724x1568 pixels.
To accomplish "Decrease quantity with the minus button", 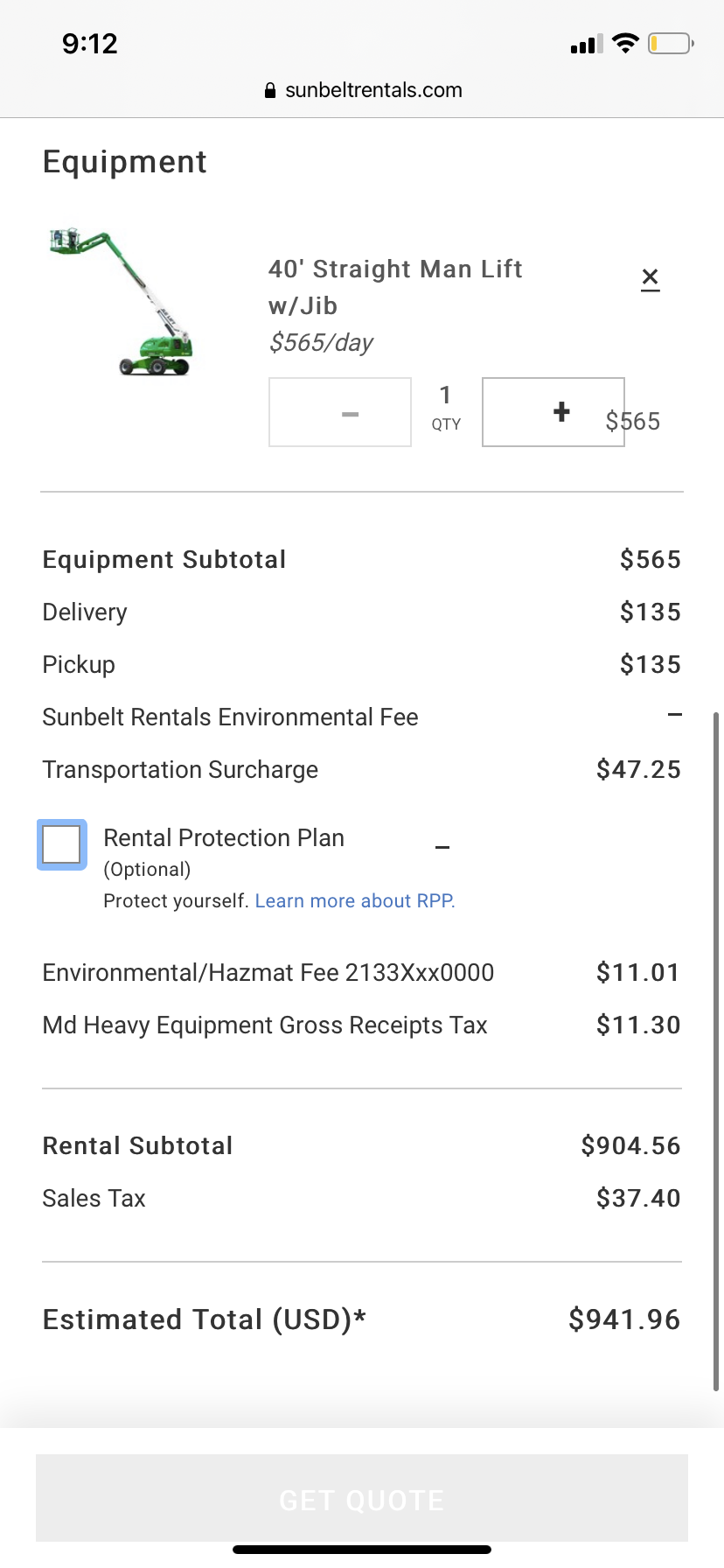I will pyautogui.click(x=340, y=413).
